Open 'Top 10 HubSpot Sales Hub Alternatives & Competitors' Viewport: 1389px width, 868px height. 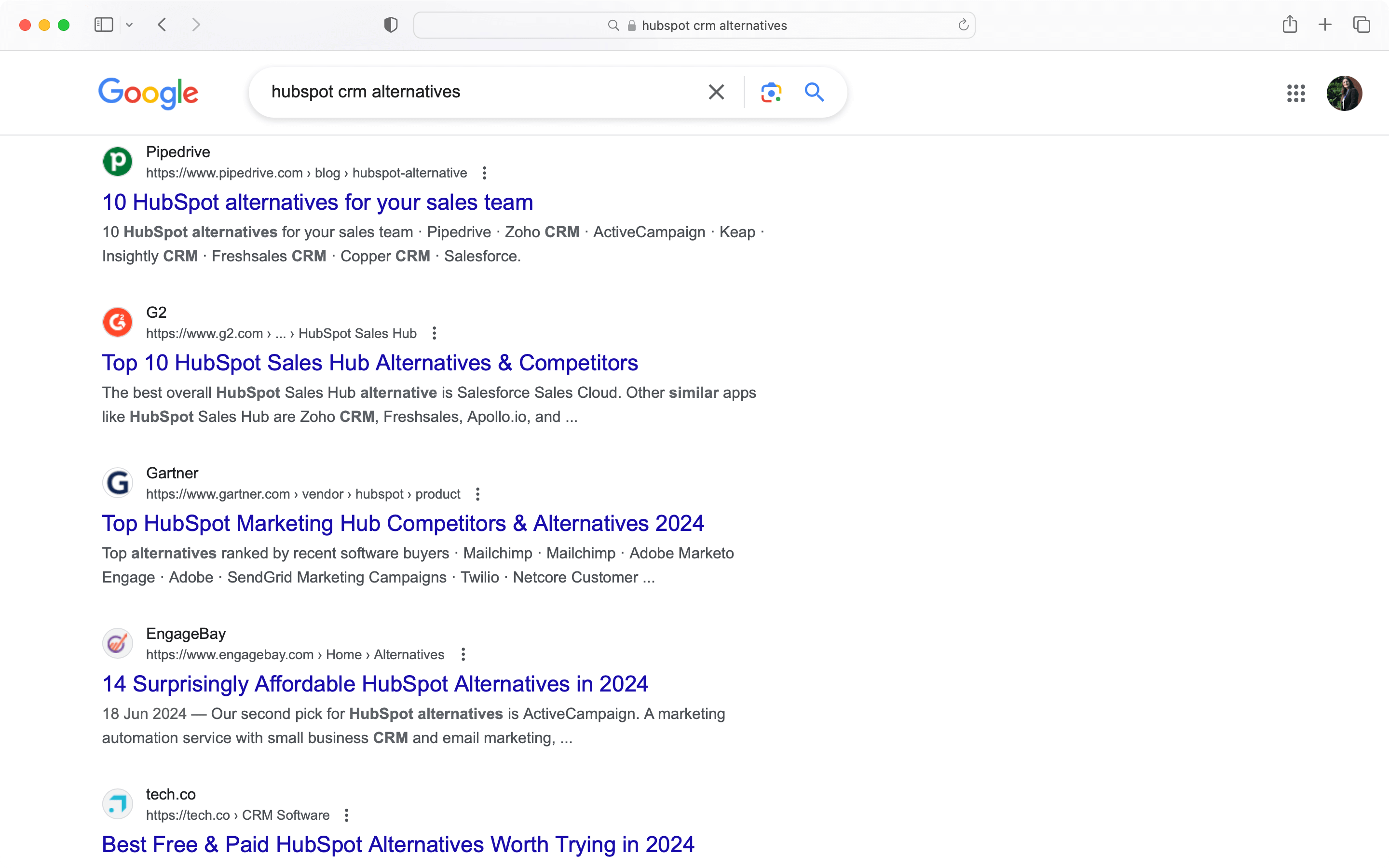pos(370,363)
